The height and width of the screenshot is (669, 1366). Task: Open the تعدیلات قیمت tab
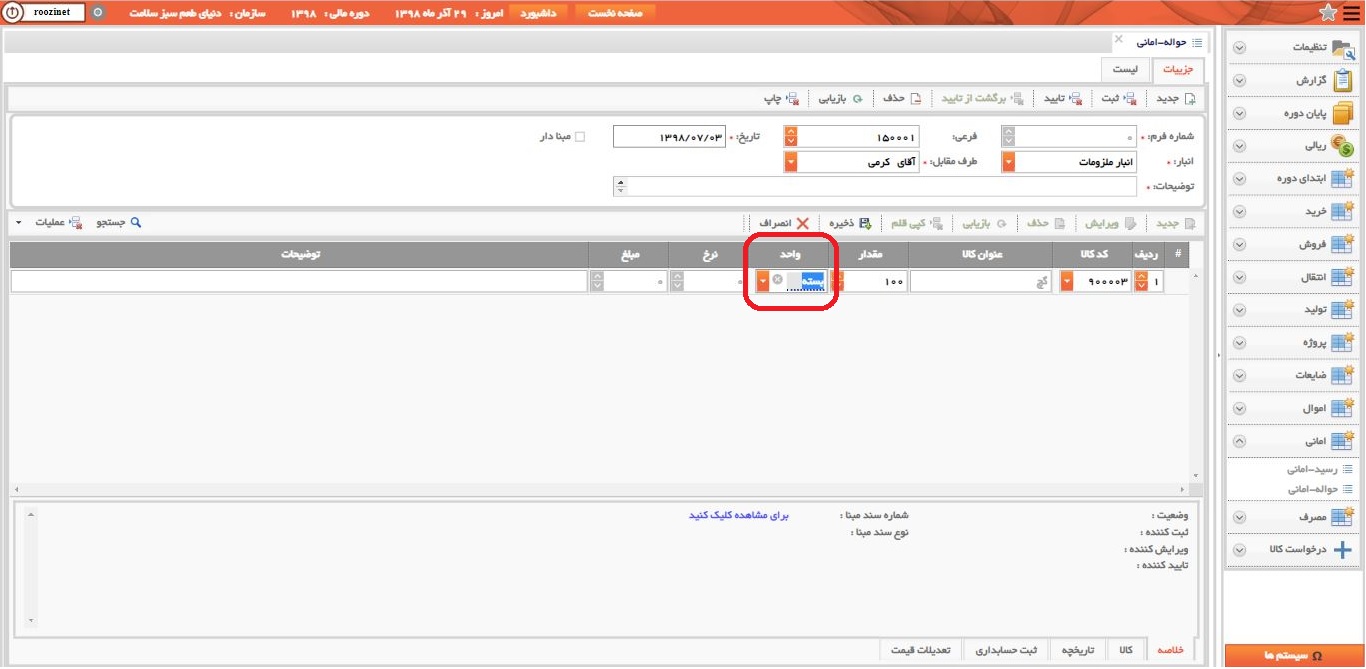(923, 650)
